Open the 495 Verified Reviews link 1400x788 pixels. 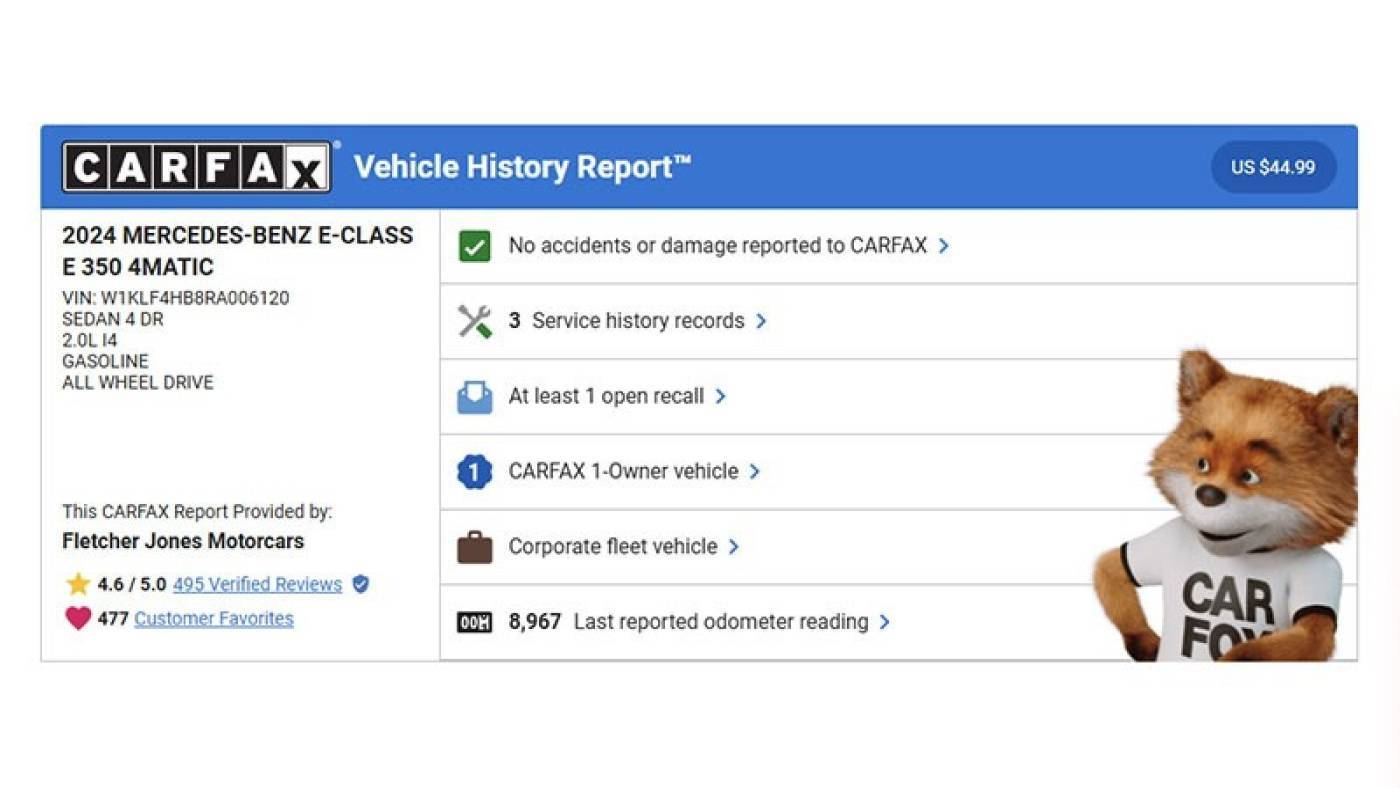[x=257, y=584]
